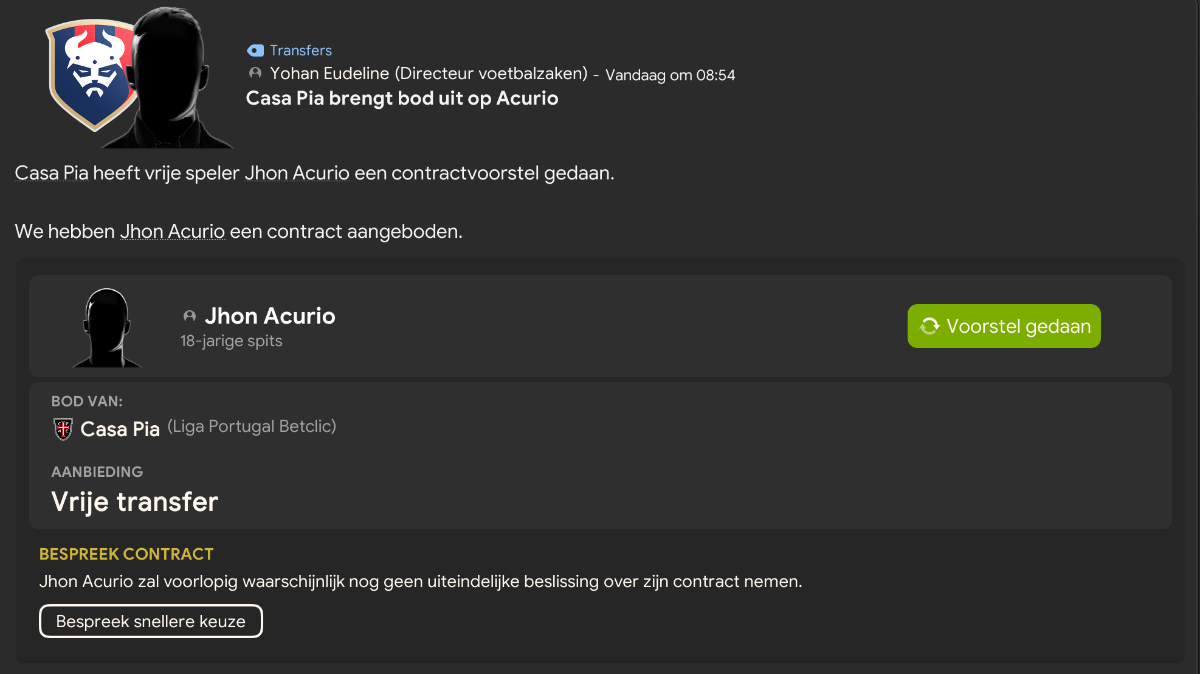Click person icon beside Yohan Eudeline
This screenshot has height=674, width=1200.
tap(255, 74)
